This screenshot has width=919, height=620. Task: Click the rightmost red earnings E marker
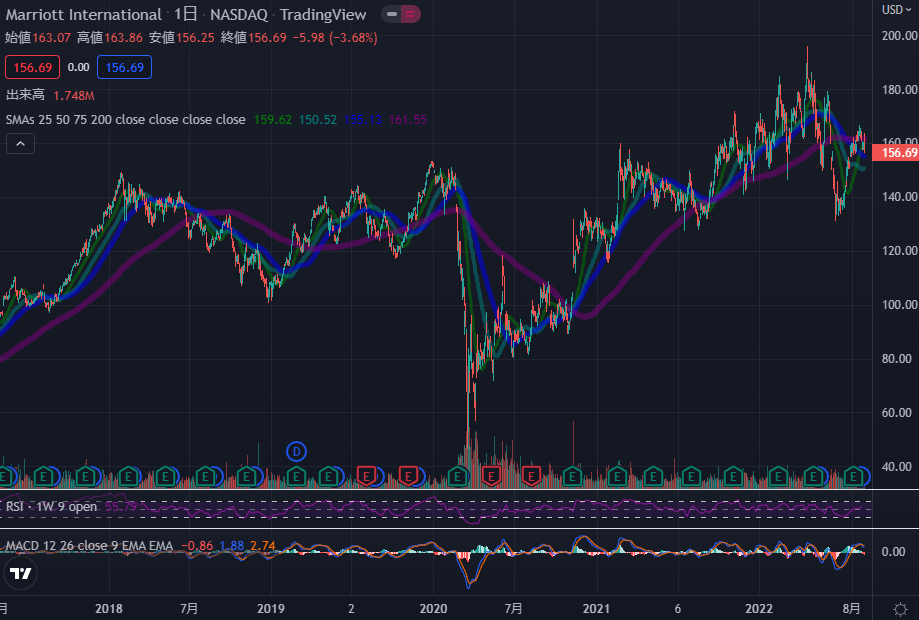[531, 476]
